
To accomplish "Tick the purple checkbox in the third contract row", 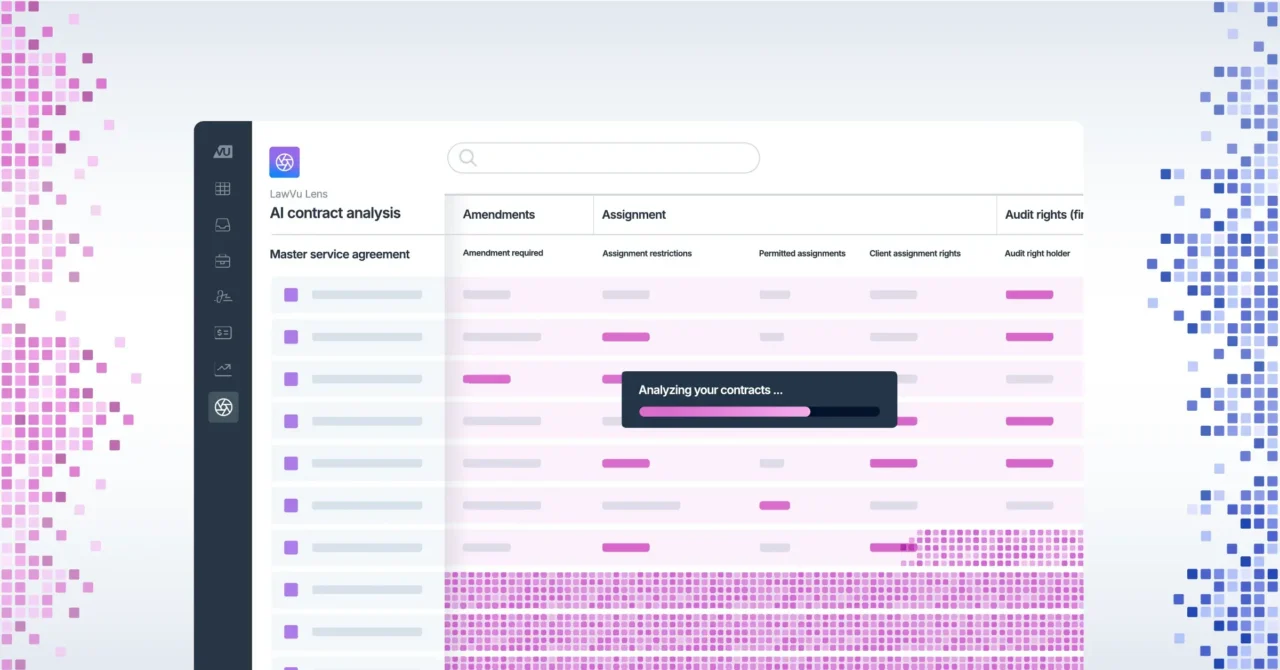I will [291, 379].
